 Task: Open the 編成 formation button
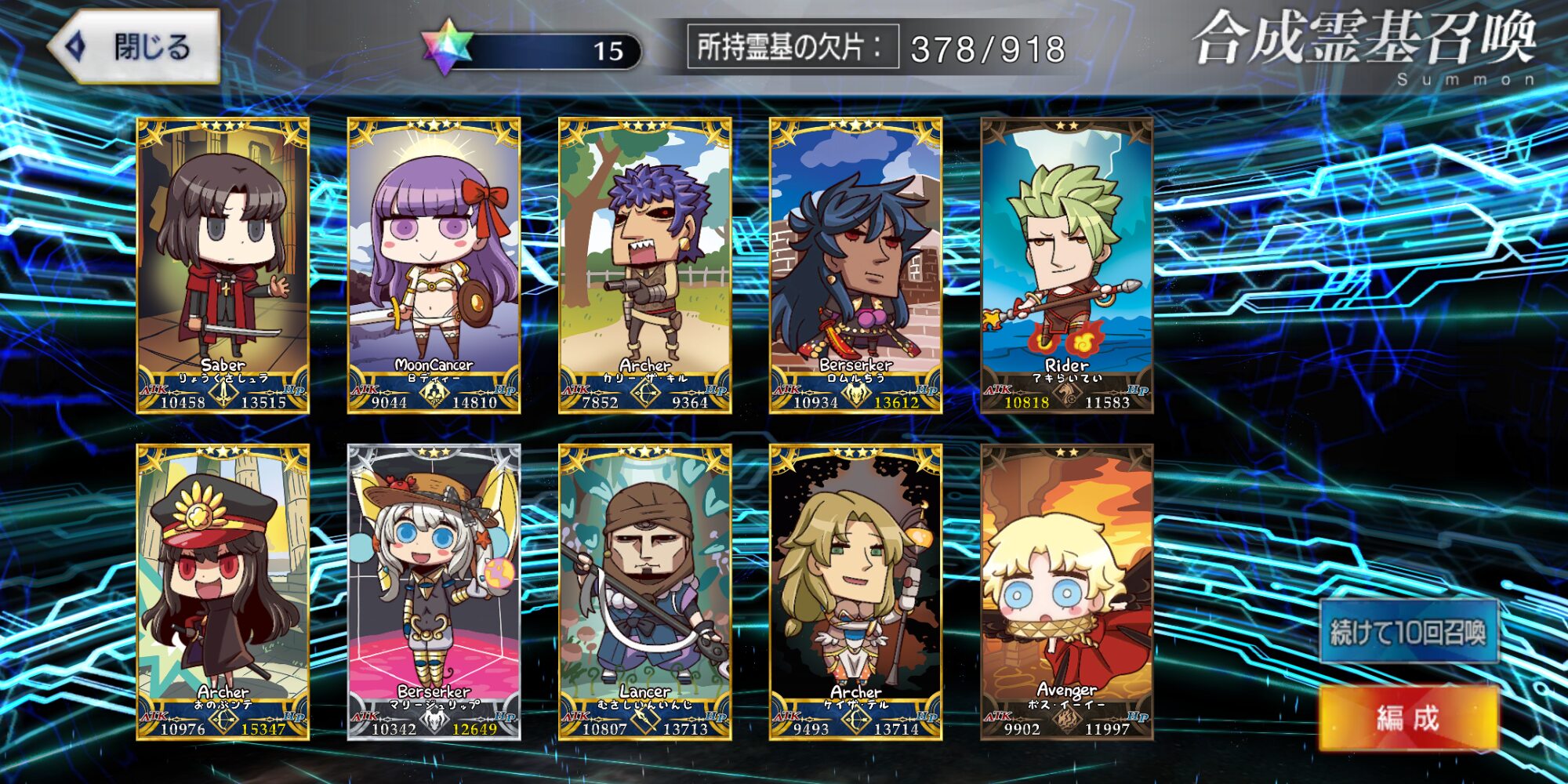(1409, 718)
